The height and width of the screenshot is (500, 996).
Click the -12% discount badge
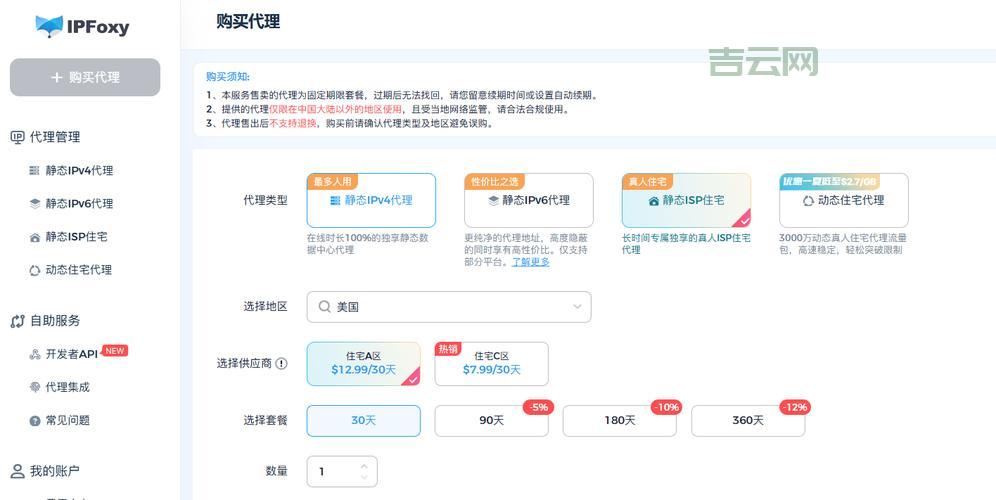795,407
